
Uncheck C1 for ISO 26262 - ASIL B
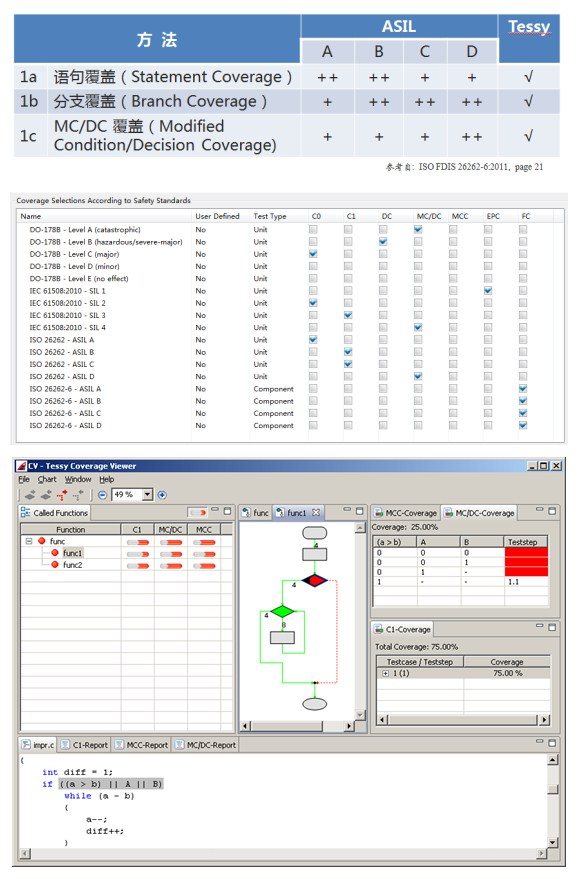[348, 352]
